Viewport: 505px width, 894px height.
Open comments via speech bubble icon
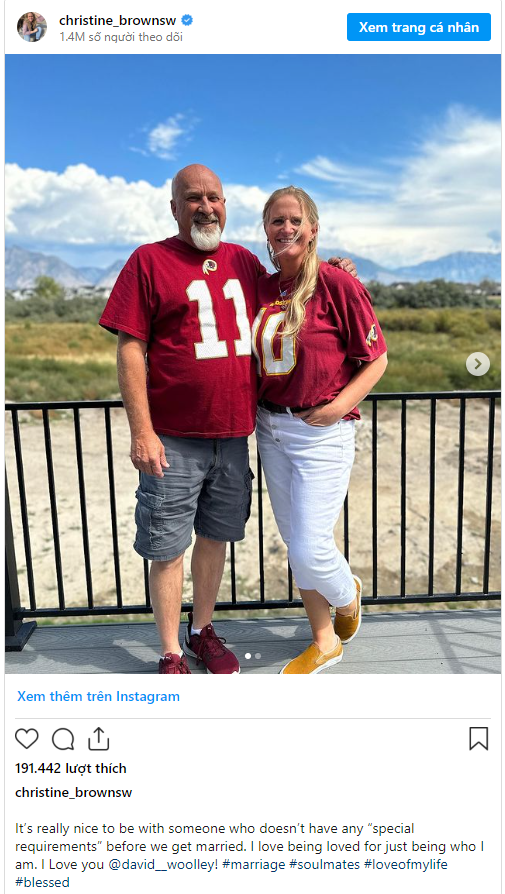[63, 739]
